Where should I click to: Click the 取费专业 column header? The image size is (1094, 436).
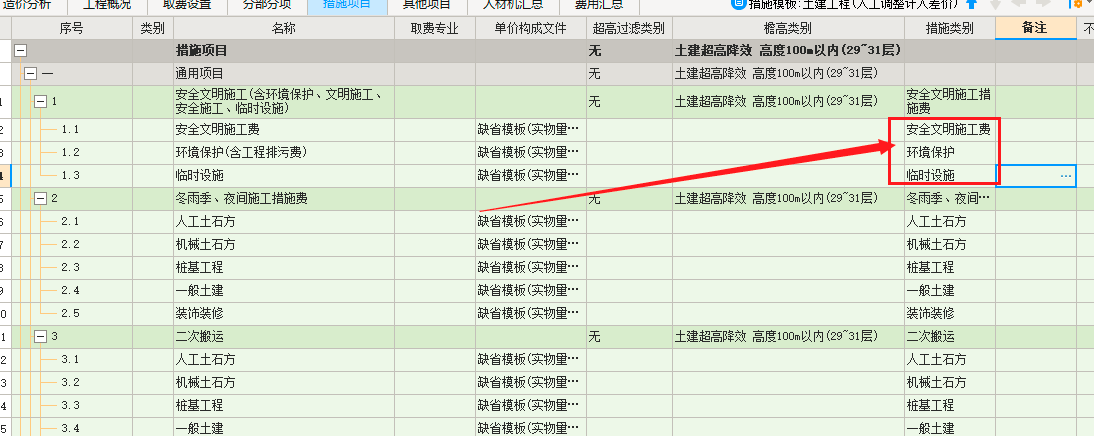435,29
